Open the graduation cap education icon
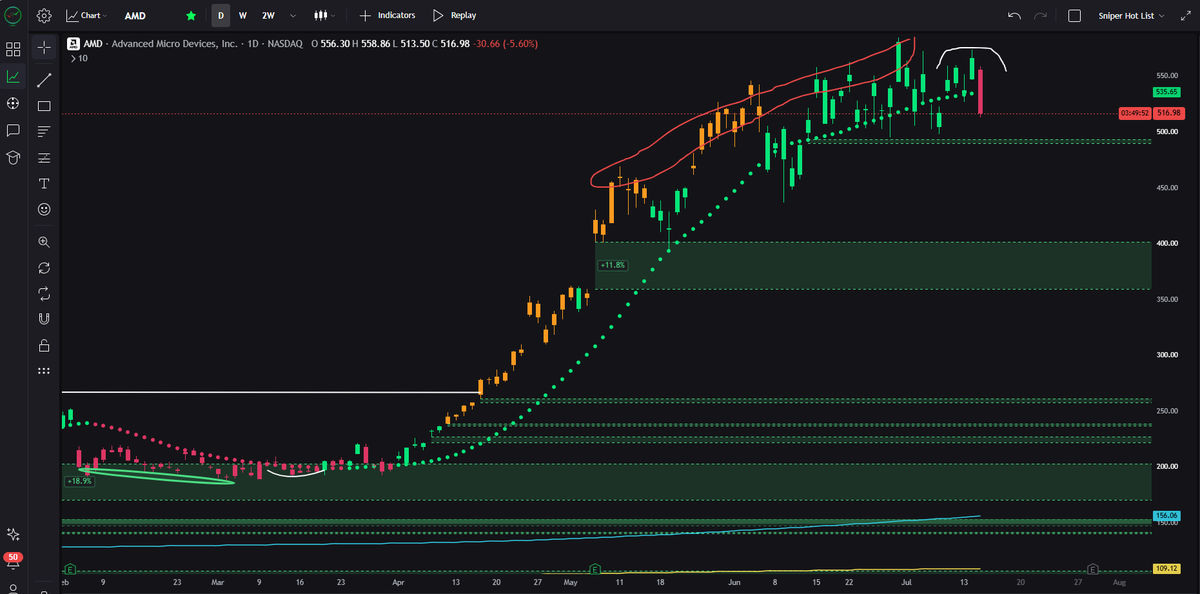 pos(14,157)
